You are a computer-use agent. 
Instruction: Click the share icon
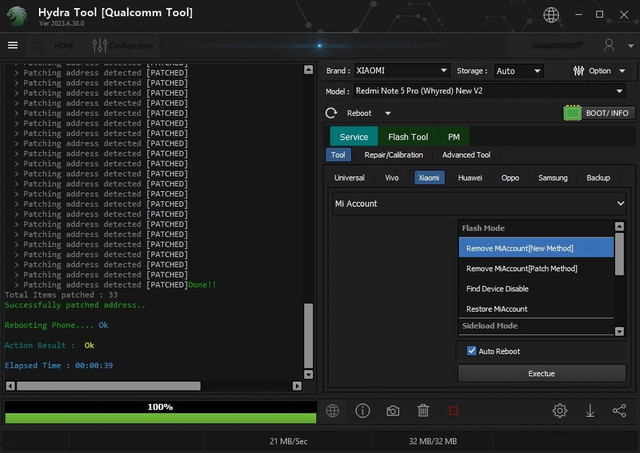pyautogui.click(x=619, y=411)
